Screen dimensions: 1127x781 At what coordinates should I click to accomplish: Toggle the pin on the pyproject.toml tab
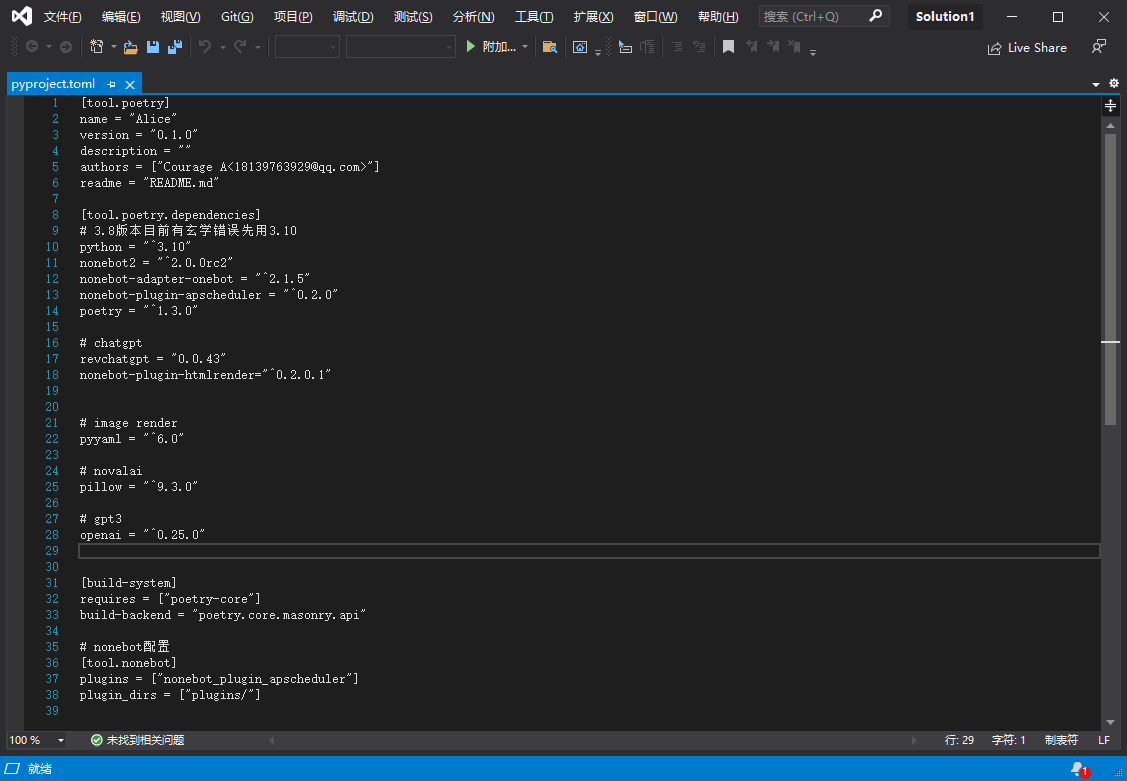coord(111,84)
